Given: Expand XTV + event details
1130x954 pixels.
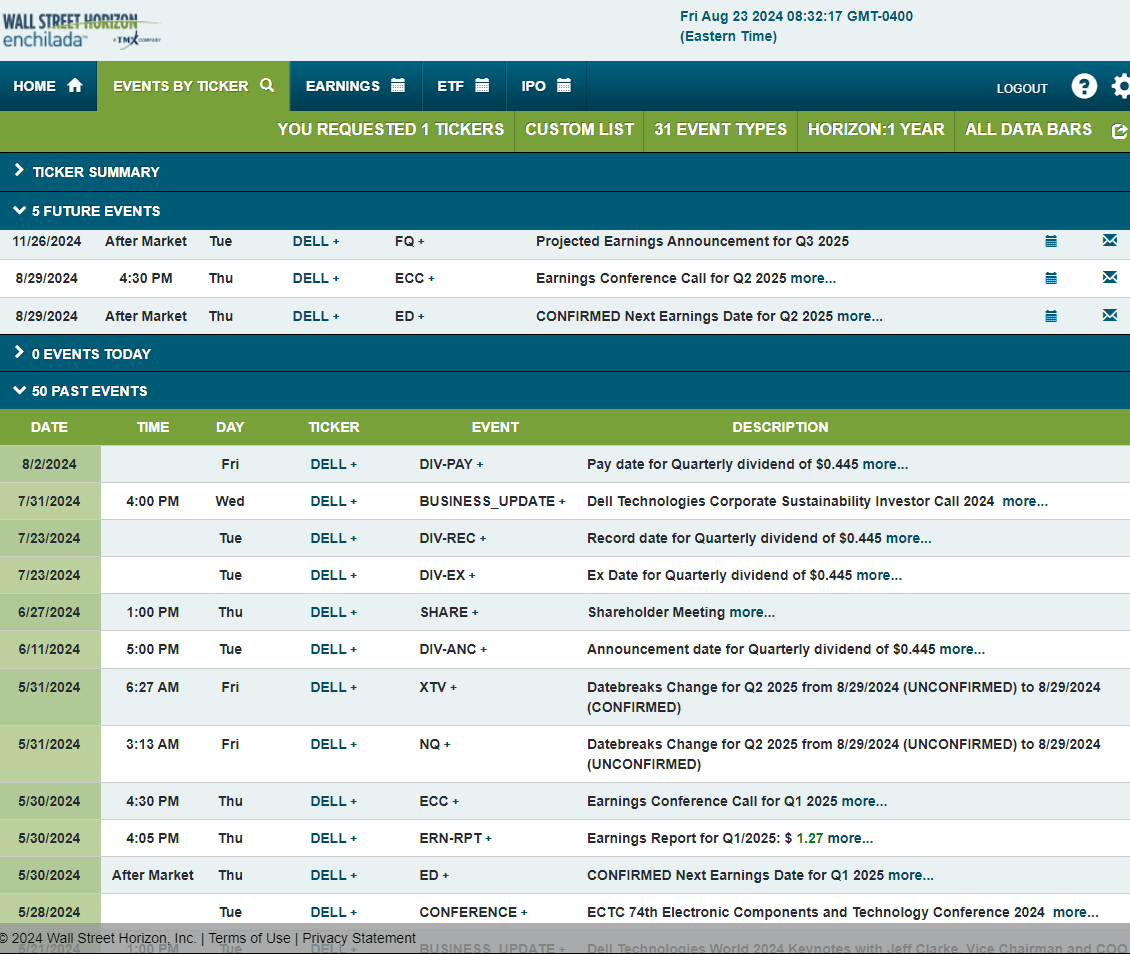Looking at the screenshot, I should pos(438,687).
